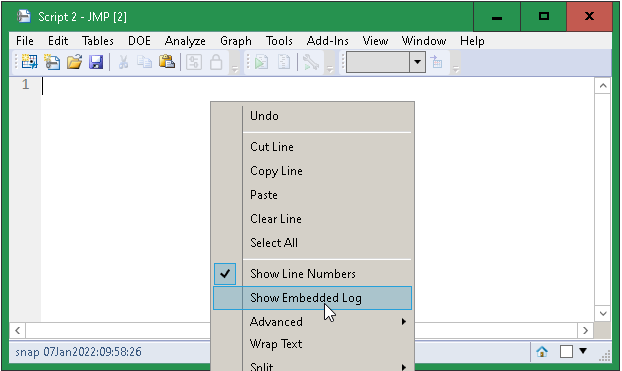Open the Analyze menu
The height and width of the screenshot is (371, 622).
(185, 41)
